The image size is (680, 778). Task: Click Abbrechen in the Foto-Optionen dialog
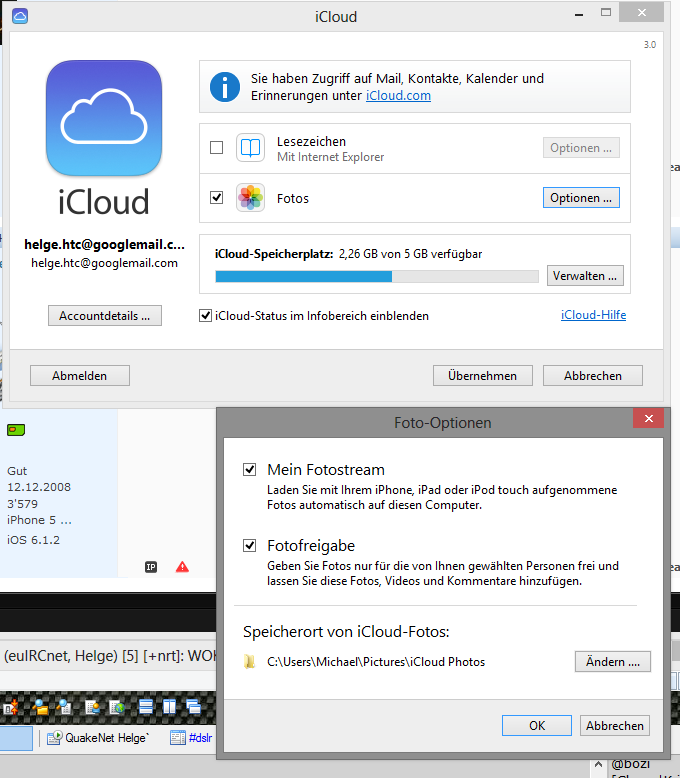pos(615,725)
